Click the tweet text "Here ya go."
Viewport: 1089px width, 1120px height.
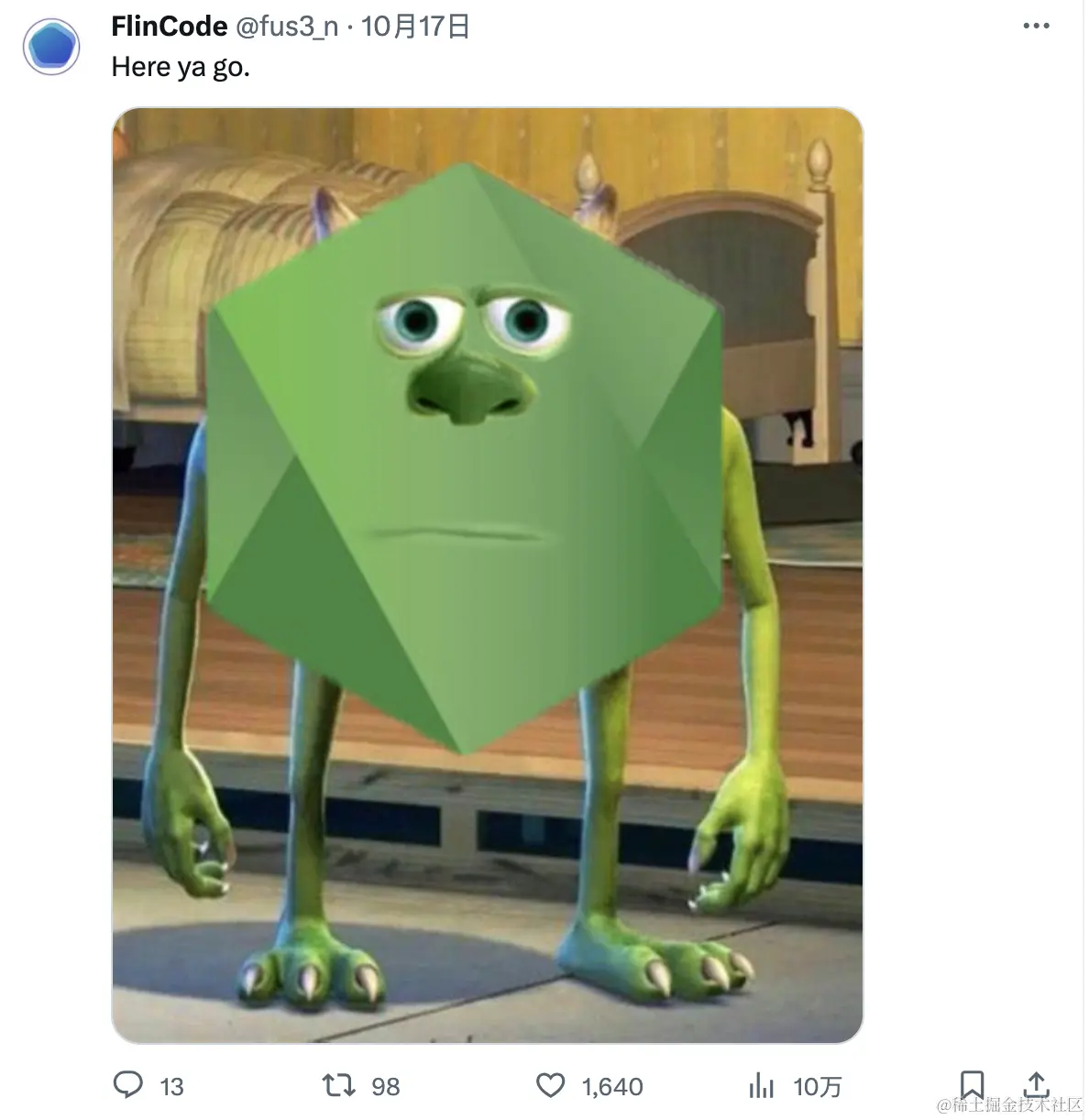[x=181, y=67]
